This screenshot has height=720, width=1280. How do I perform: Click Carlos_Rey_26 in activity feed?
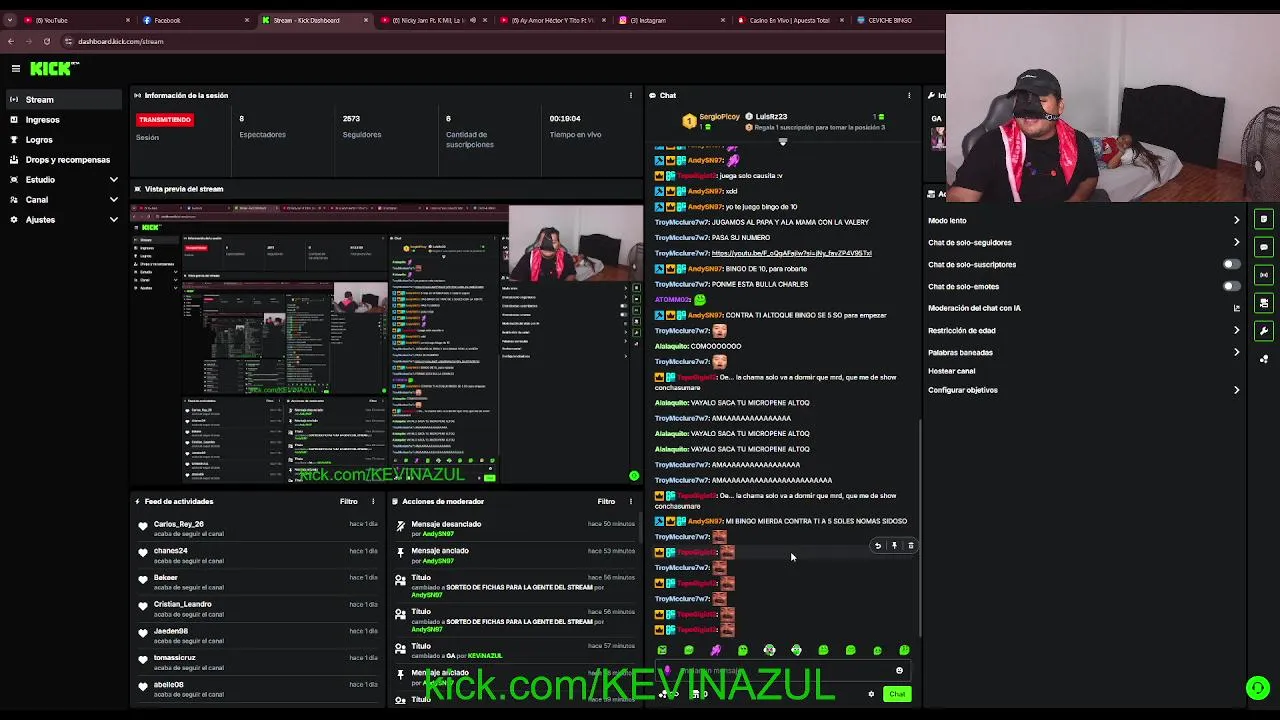(178, 524)
